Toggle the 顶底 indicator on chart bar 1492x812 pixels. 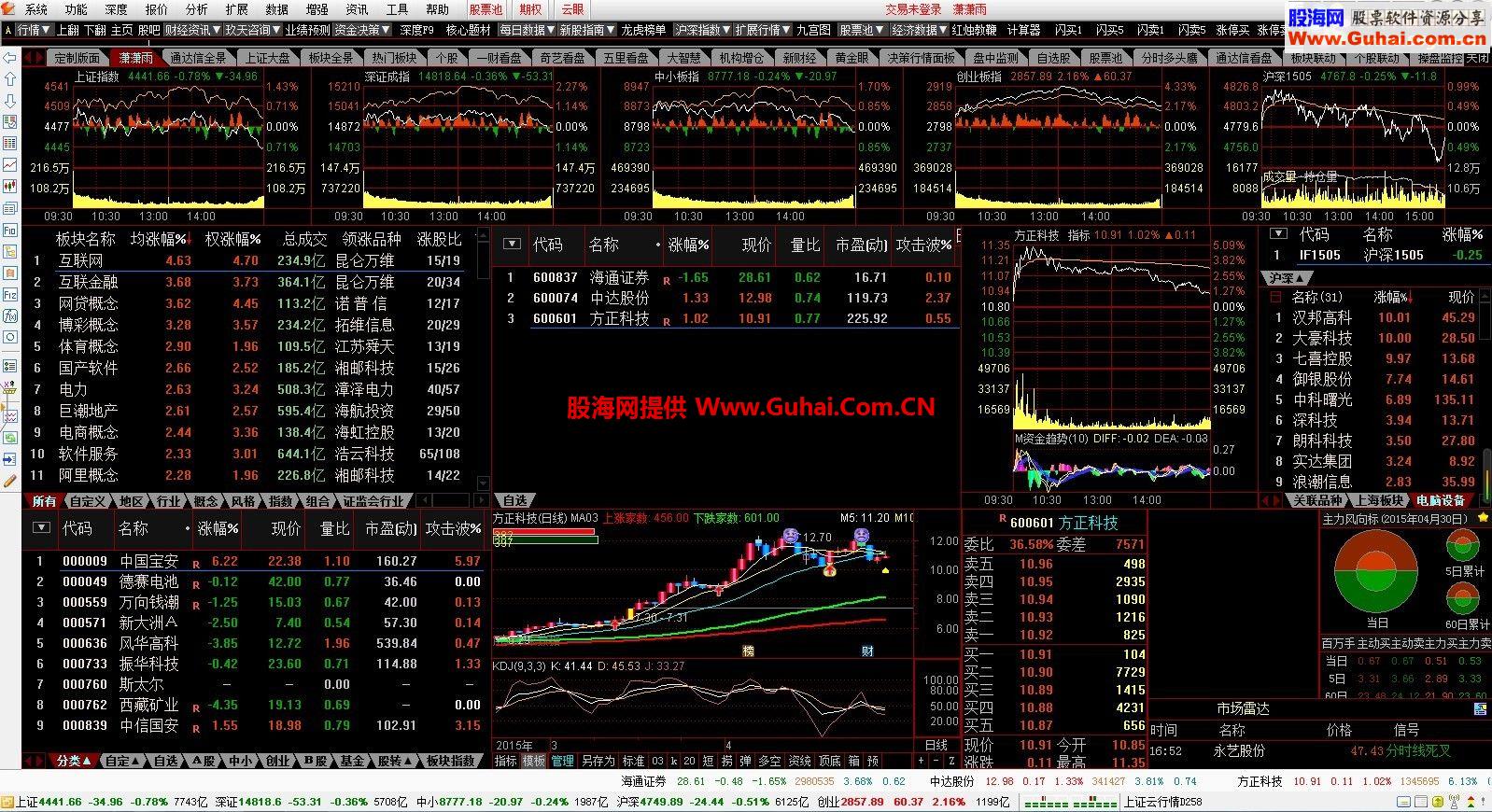pyautogui.click(x=830, y=762)
